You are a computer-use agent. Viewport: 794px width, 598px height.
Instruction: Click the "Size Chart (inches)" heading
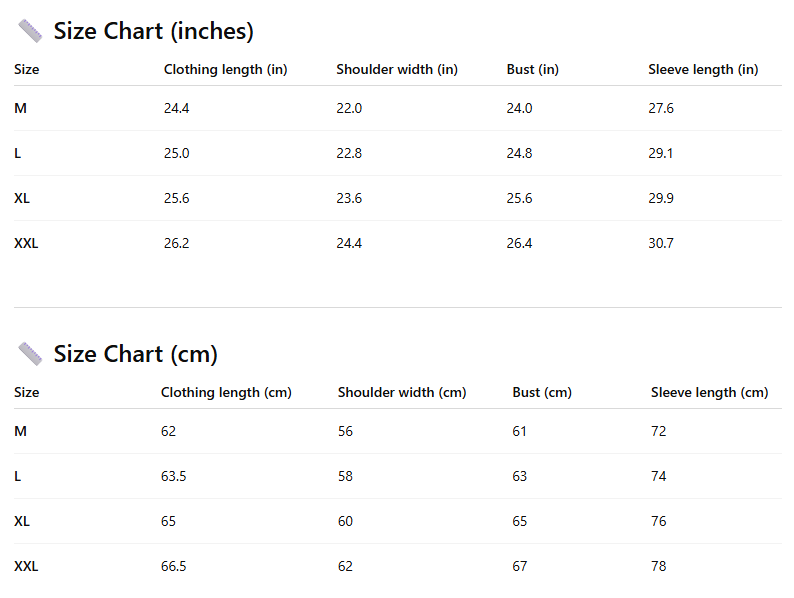pos(153,31)
